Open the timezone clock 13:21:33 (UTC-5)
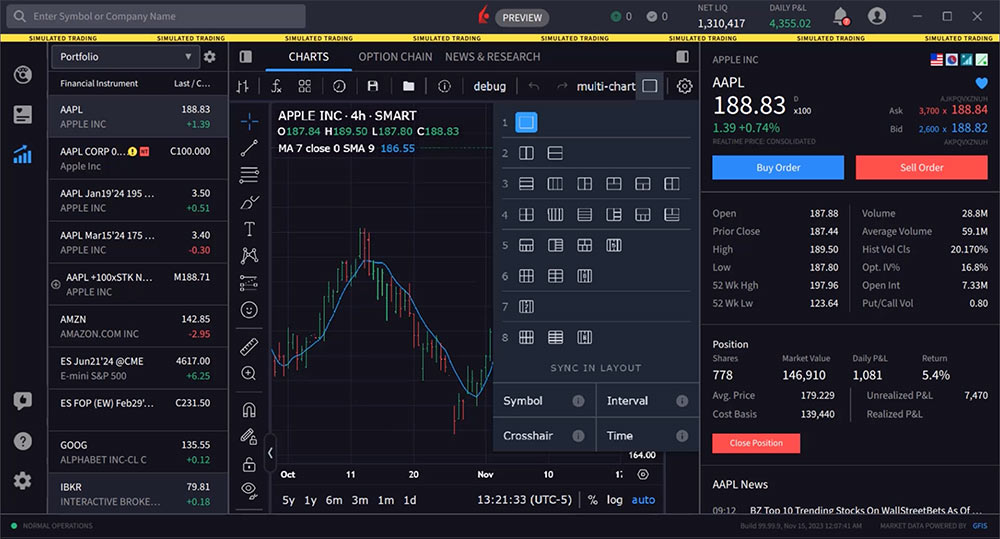 [524, 499]
